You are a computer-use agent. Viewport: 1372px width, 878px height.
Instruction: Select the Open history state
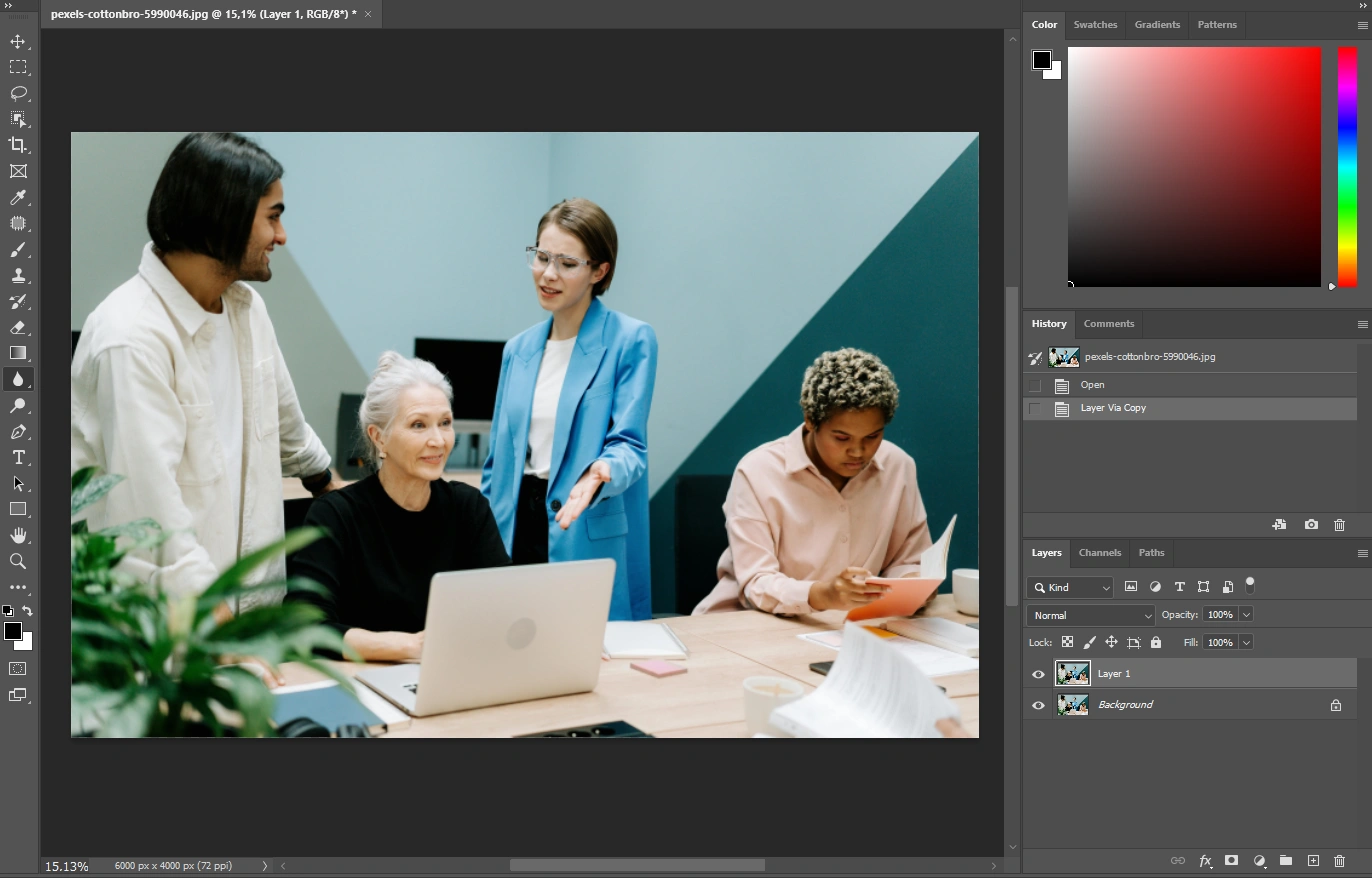click(1190, 385)
